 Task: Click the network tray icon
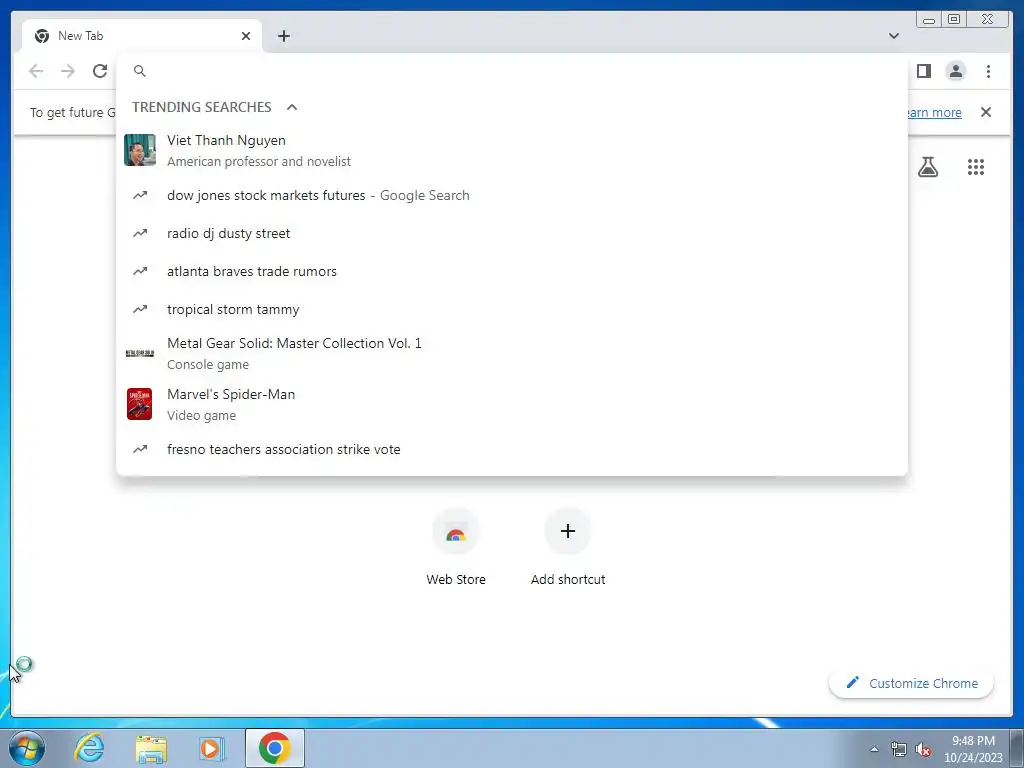coord(899,749)
